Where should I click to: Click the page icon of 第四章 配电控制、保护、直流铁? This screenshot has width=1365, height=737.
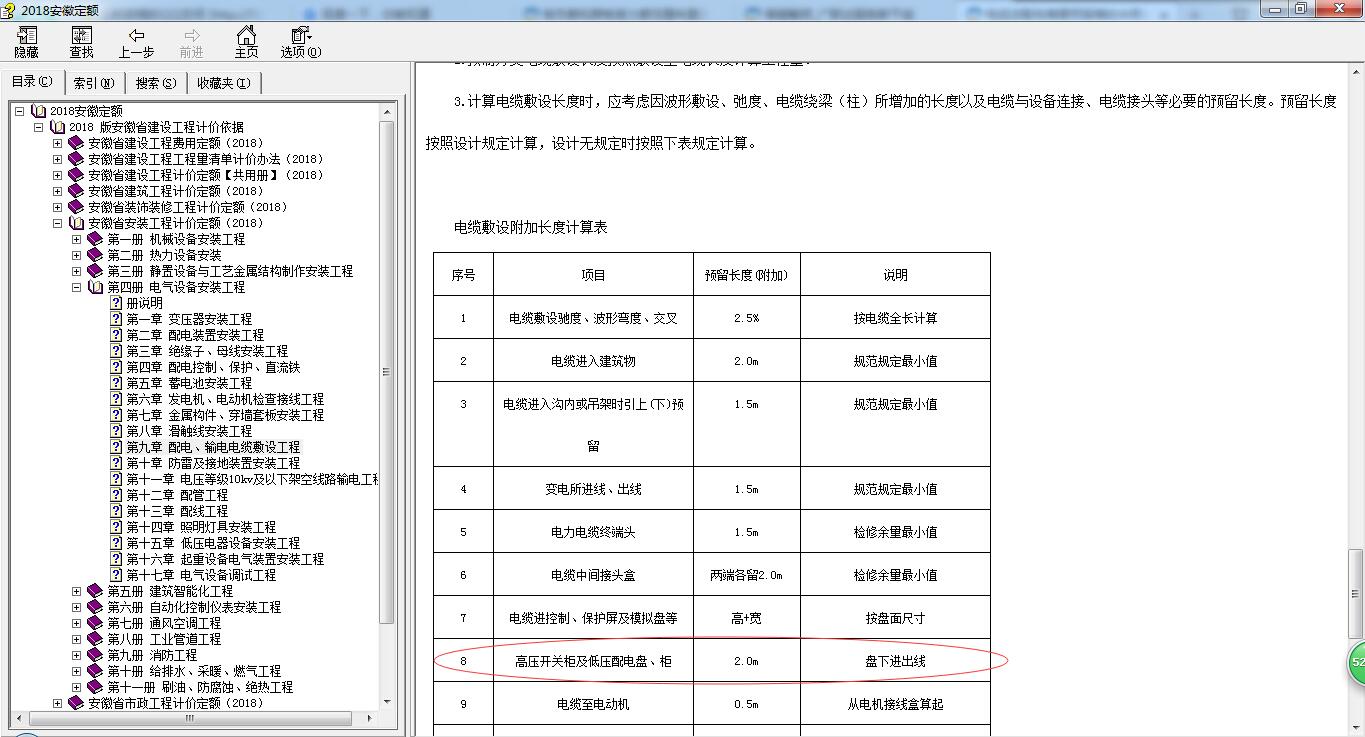pos(116,367)
